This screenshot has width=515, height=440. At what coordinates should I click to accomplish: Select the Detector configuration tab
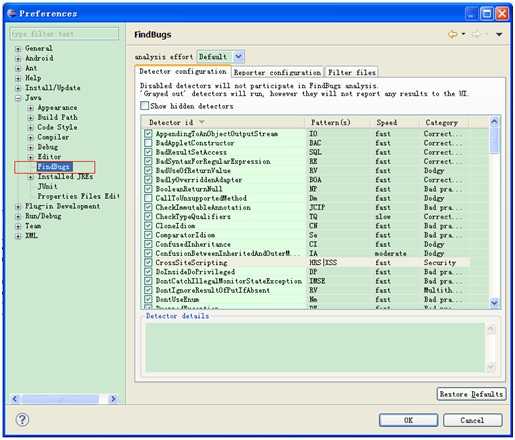point(183,72)
